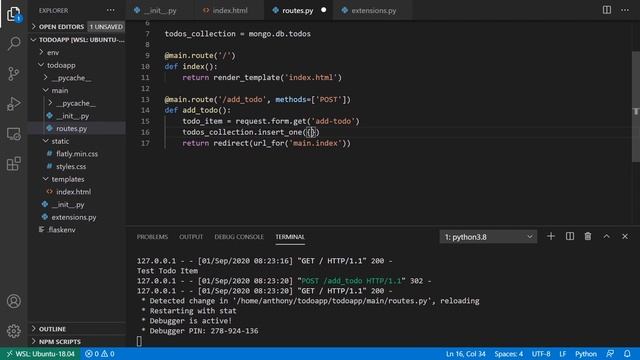Screen dimensions: 640x360
Task: Expand the OUTLINE section
Action: (x=77, y=329)
